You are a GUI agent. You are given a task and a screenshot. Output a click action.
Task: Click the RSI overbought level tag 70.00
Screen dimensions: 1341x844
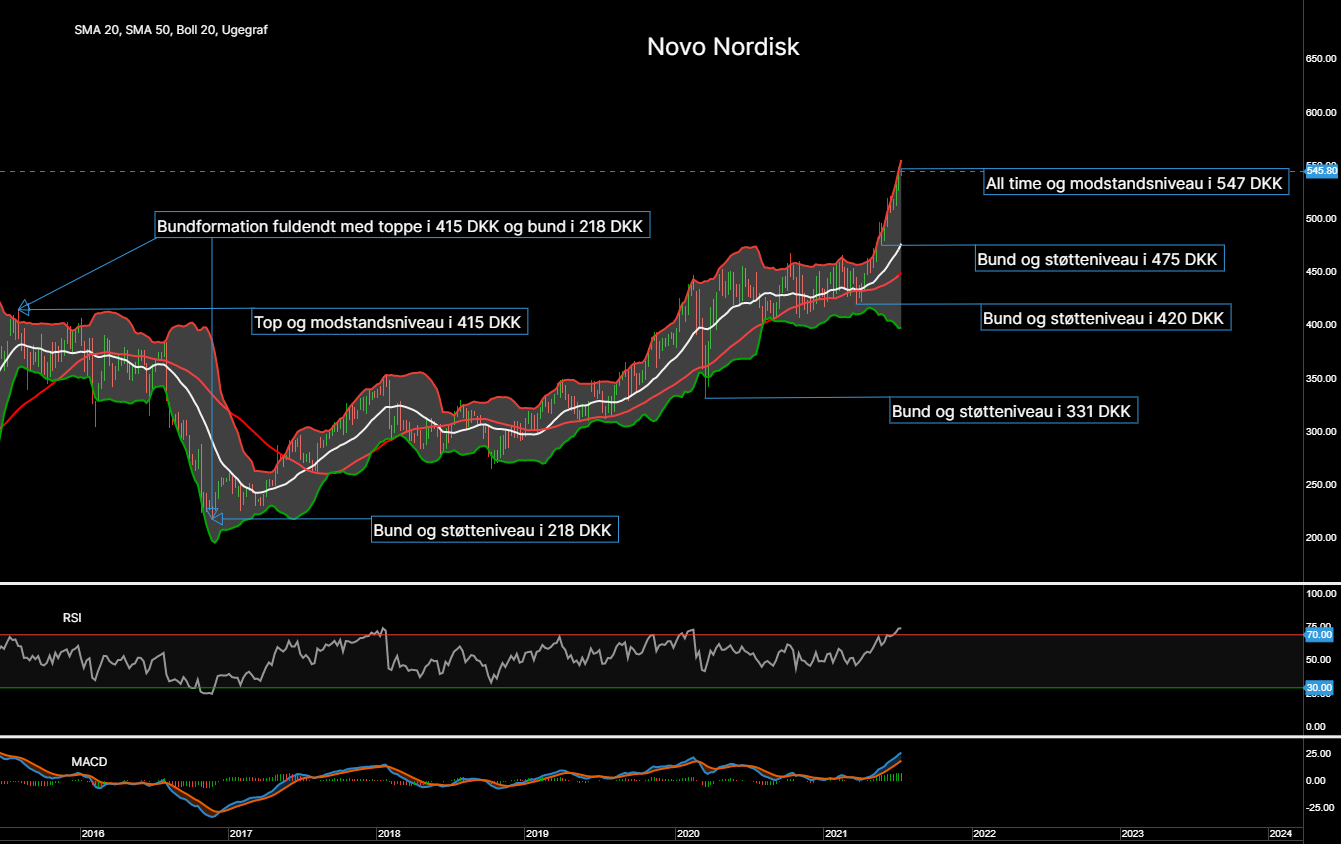(1320, 634)
